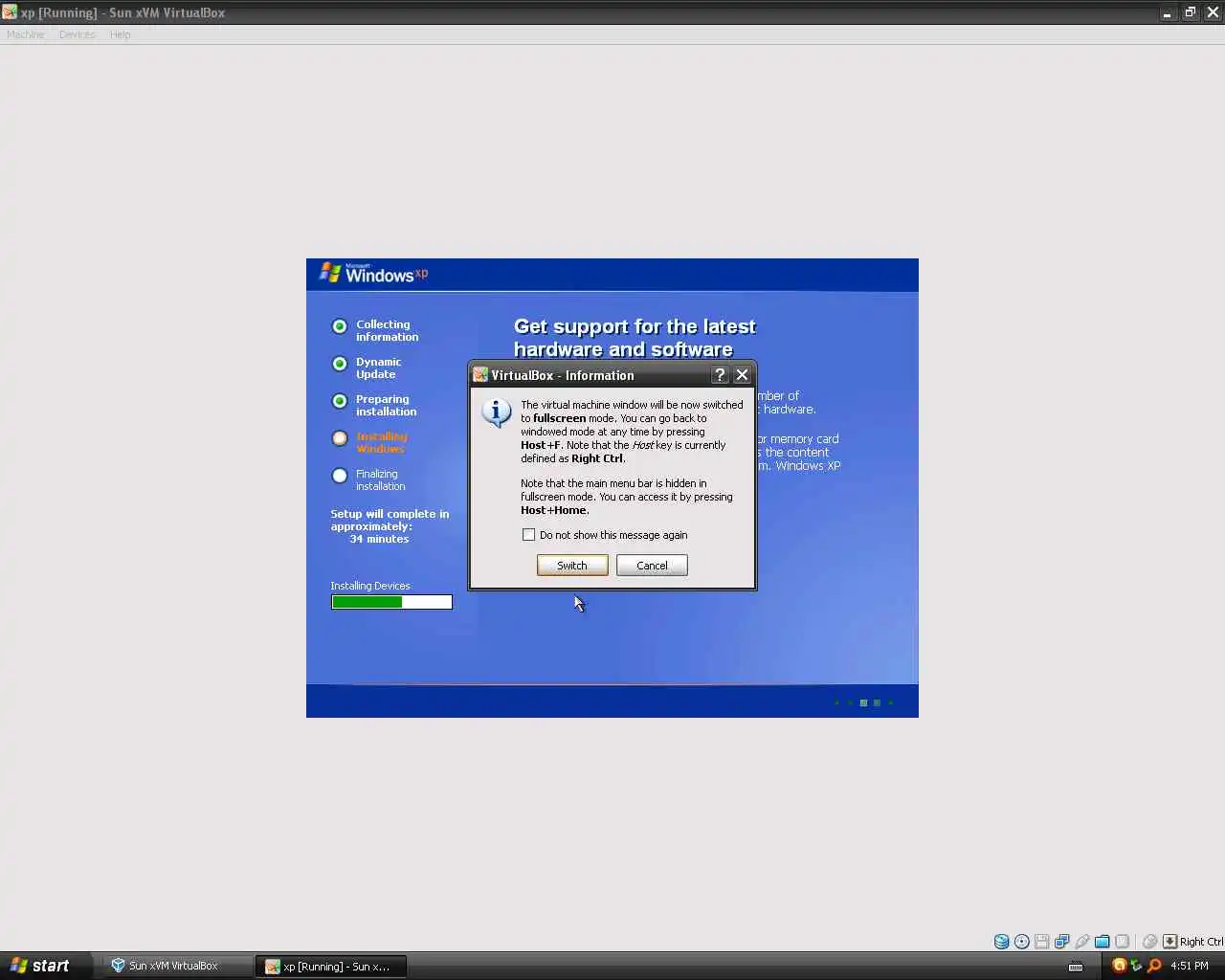Click the network adapters status icon

pyautogui.click(x=1062, y=942)
